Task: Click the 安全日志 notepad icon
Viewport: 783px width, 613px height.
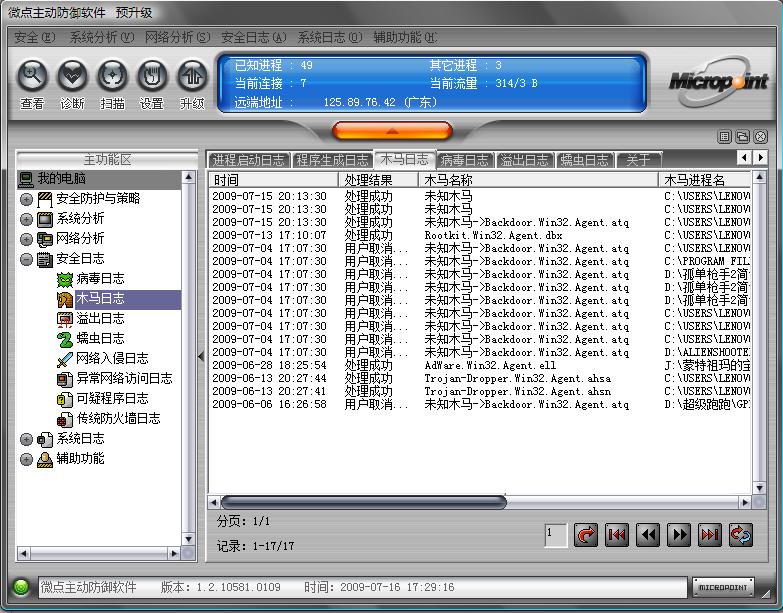Action: [x=45, y=259]
